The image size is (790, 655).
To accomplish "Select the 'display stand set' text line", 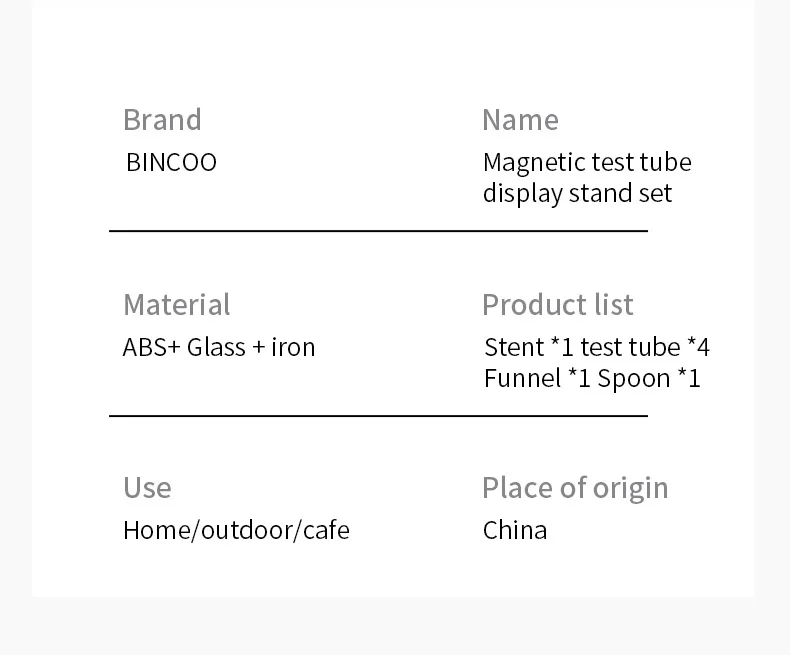I will pos(577,193).
